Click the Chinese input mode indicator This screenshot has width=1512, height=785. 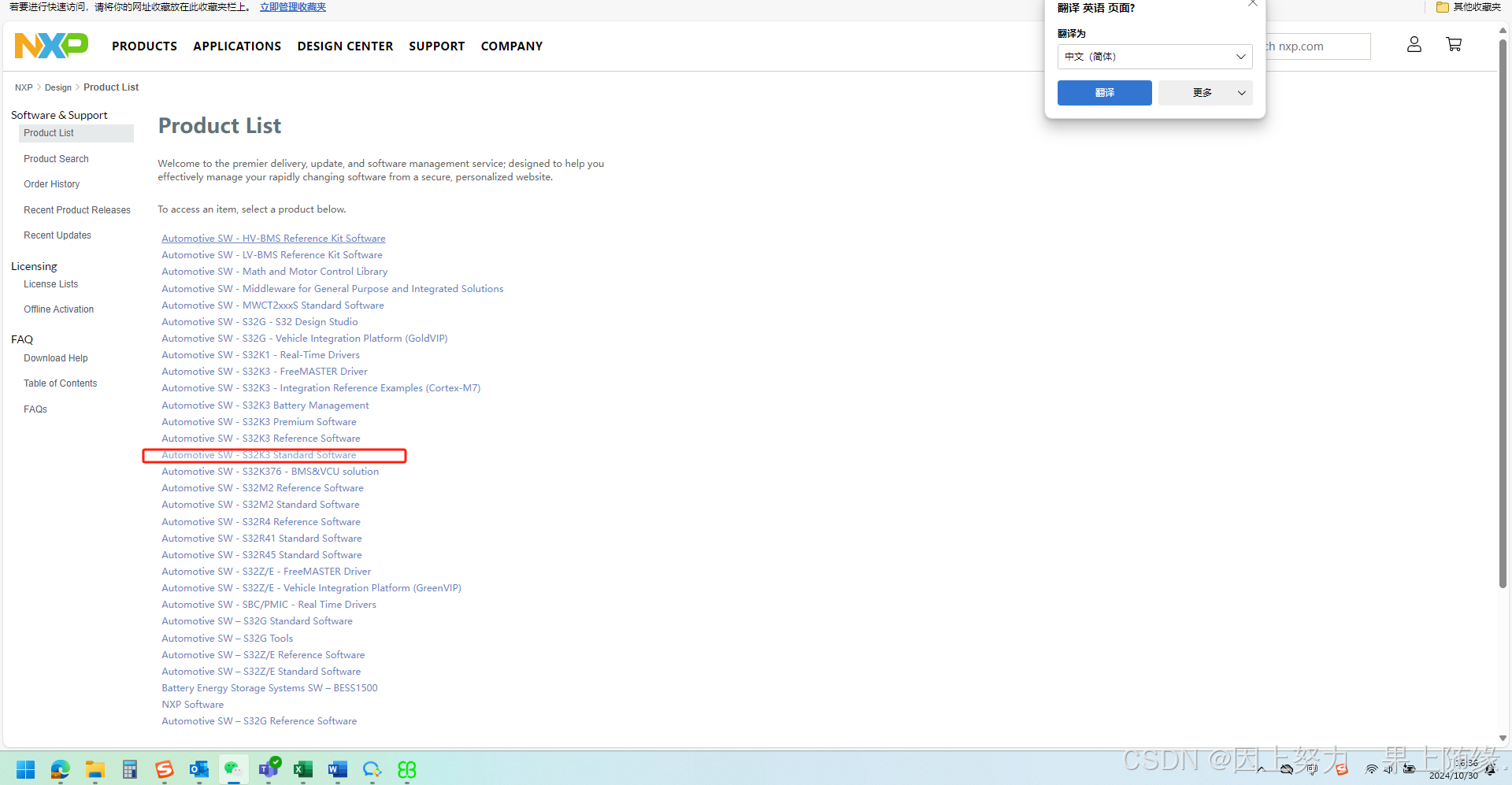tap(1312, 769)
